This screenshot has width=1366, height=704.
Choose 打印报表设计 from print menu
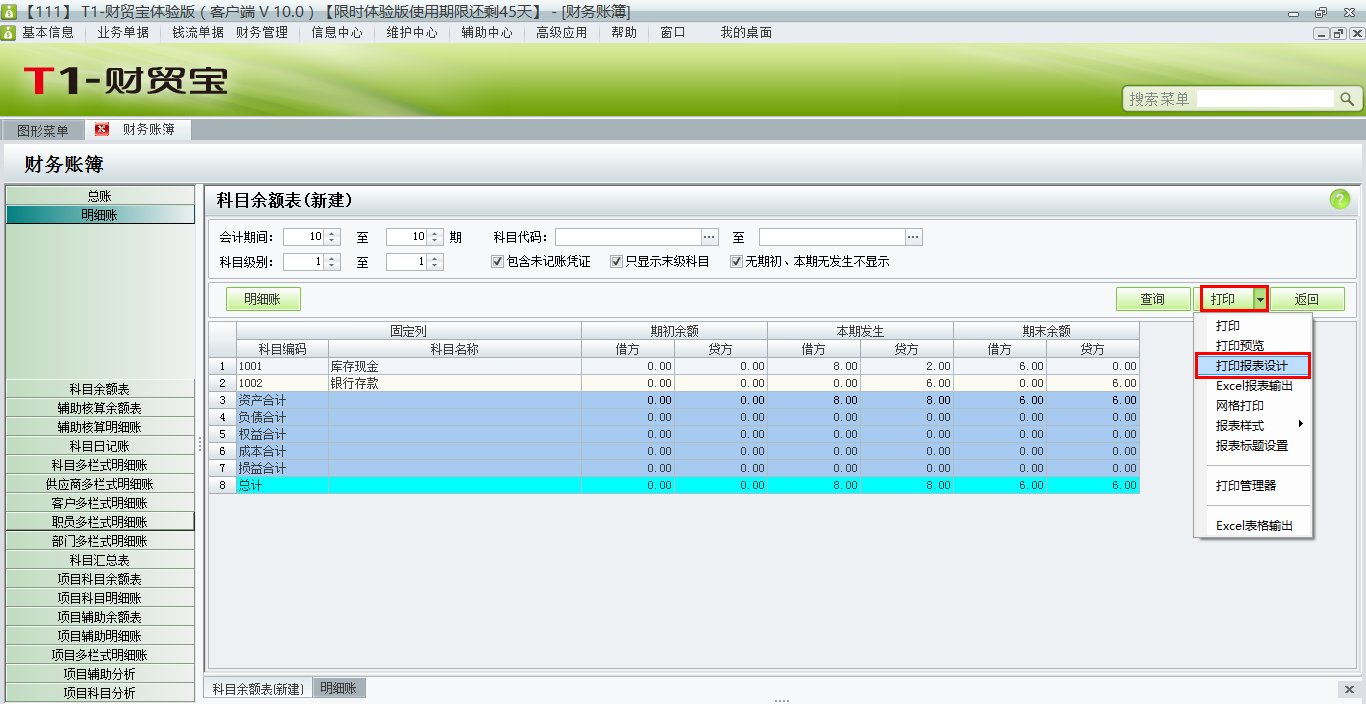[1253, 366]
